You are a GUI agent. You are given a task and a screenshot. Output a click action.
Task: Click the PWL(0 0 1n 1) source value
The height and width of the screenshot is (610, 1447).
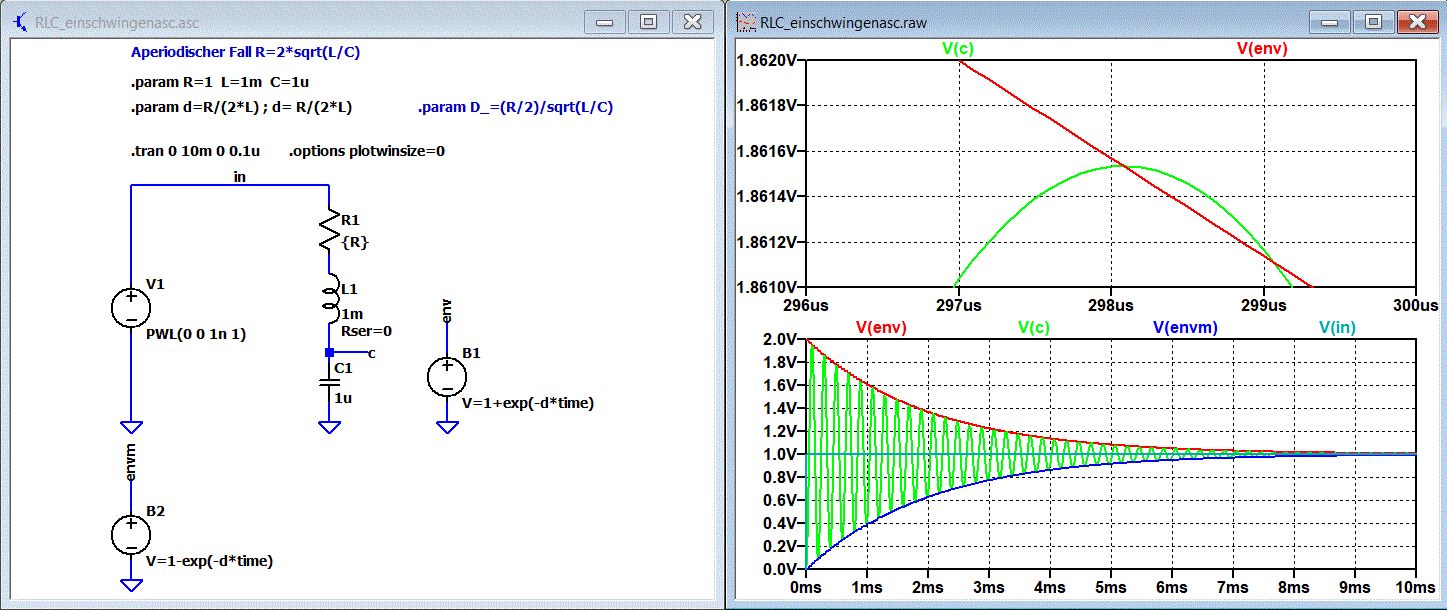click(x=196, y=335)
